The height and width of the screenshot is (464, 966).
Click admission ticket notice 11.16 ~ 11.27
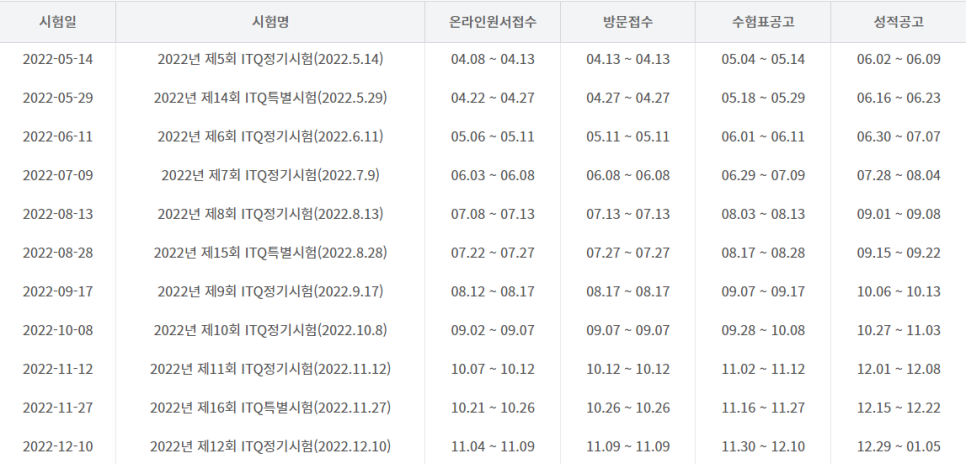tap(763, 408)
